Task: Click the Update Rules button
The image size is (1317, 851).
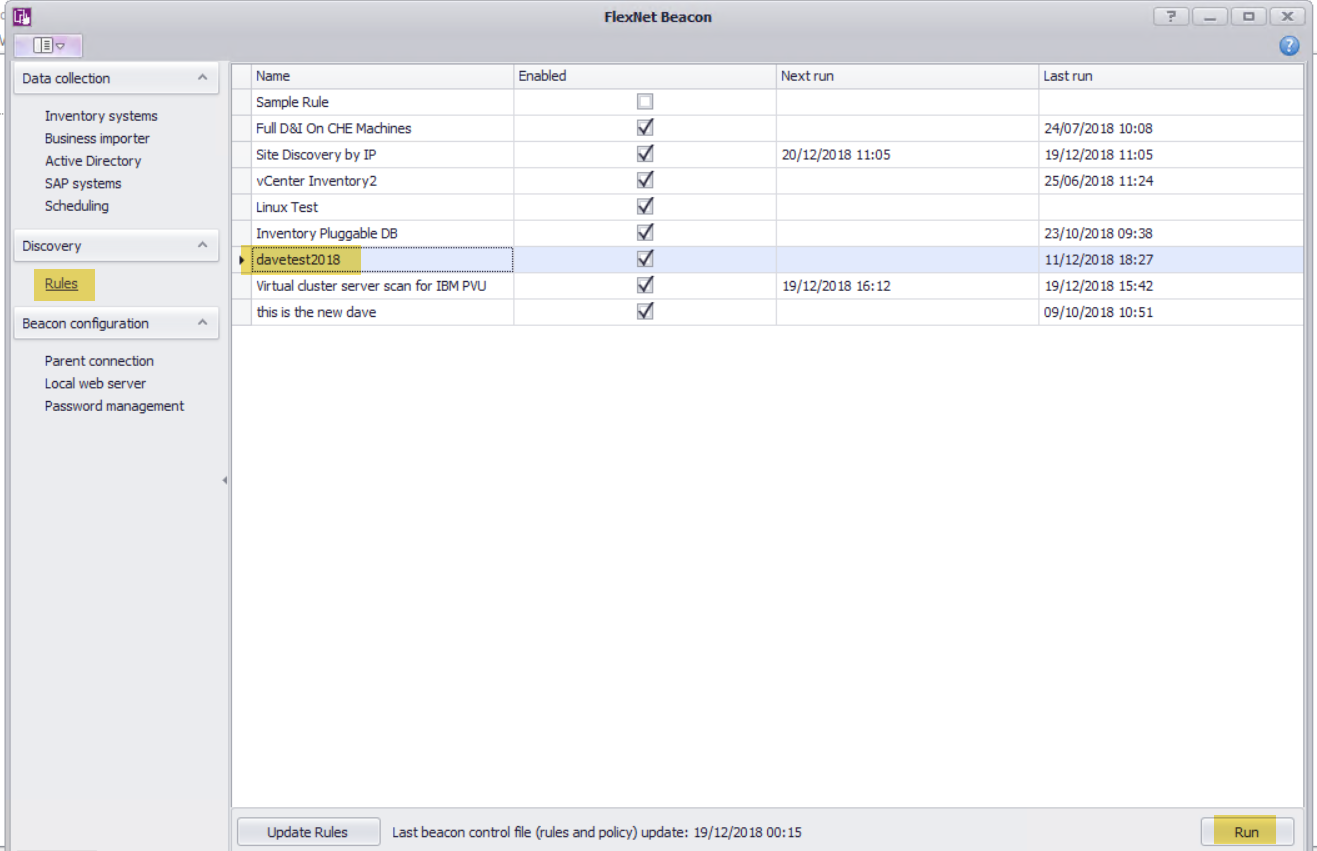Action: [x=308, y=832]
